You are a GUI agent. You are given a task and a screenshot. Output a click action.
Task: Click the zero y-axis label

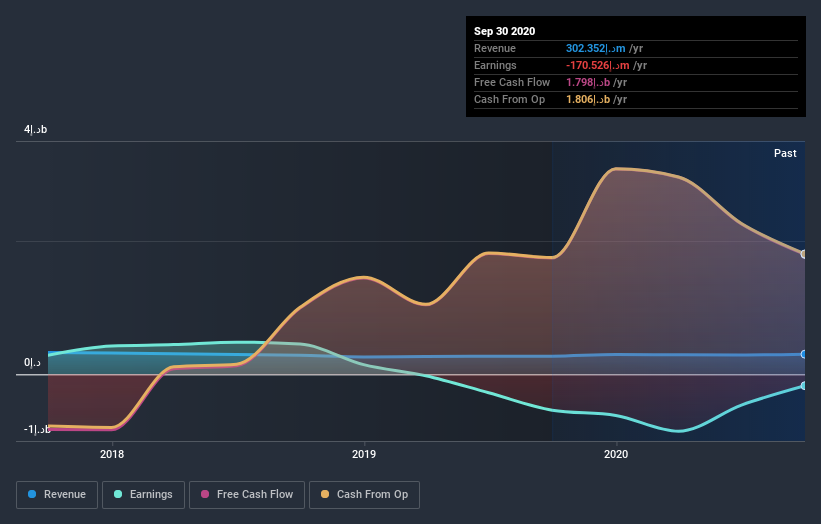32,362
